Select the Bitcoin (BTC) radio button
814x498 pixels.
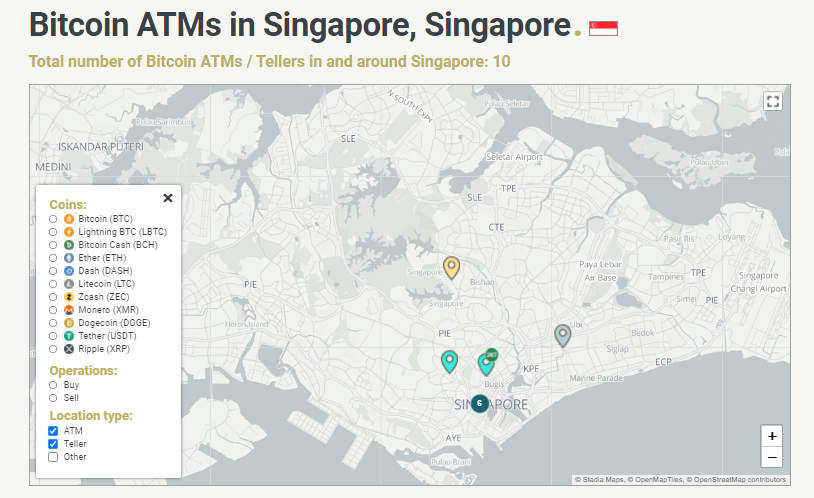click(x=53, y=219)
